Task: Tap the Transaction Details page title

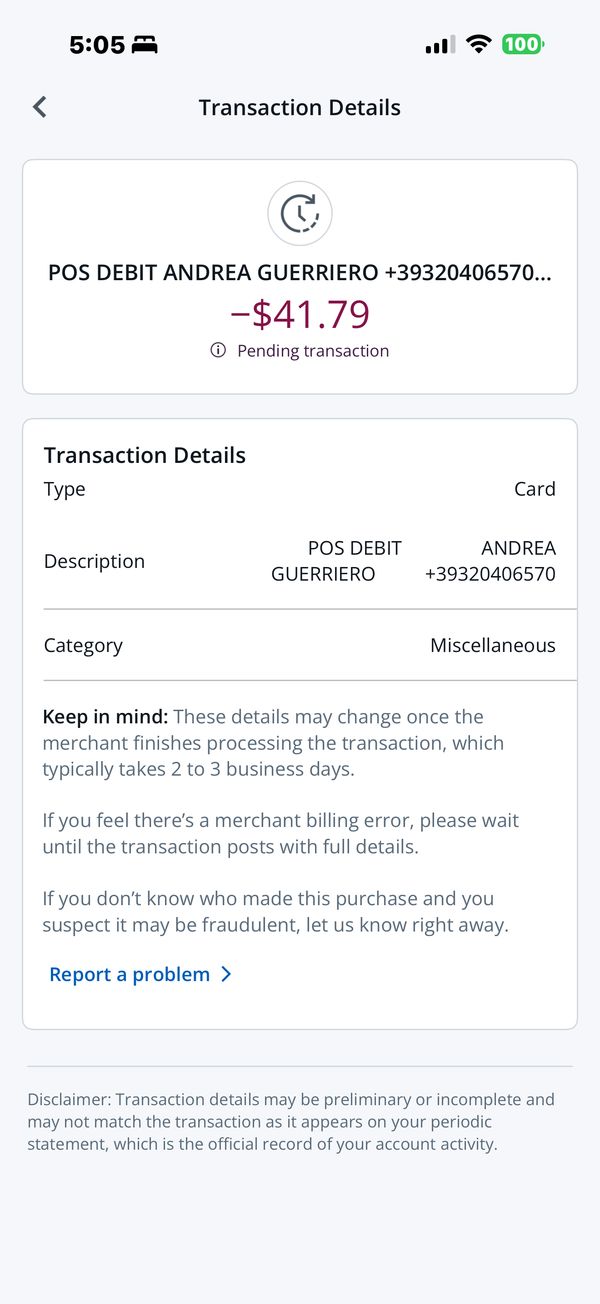Action: click(300, 108)
